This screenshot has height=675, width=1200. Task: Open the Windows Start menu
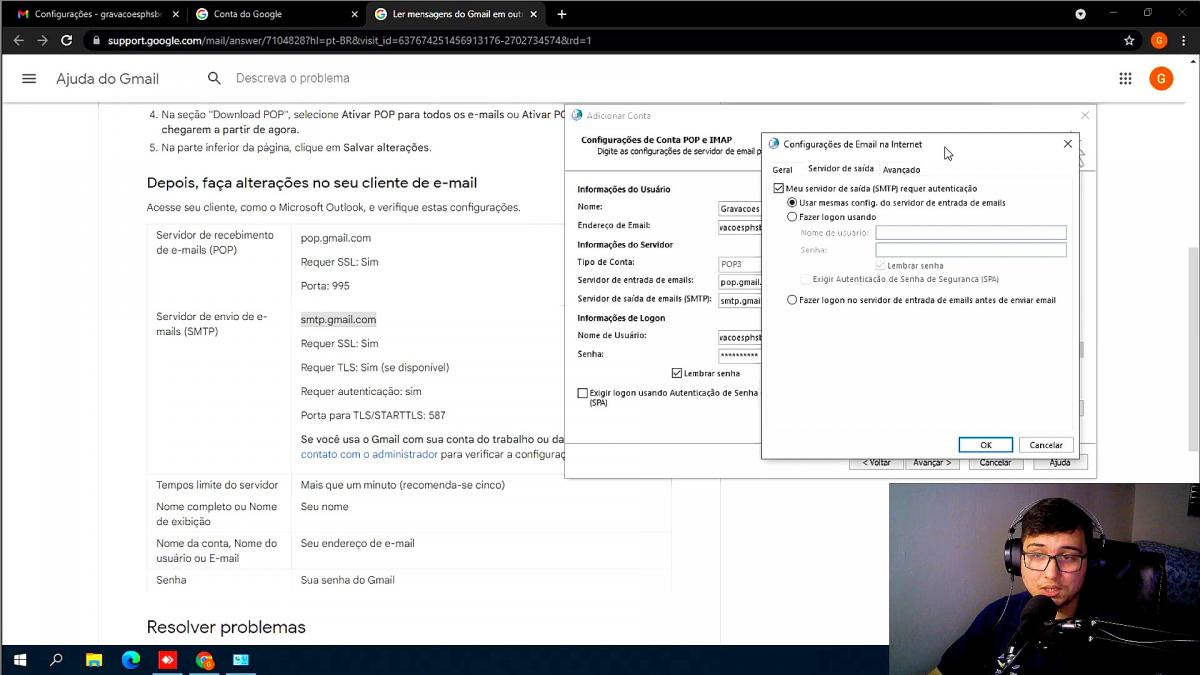point(19,660)
